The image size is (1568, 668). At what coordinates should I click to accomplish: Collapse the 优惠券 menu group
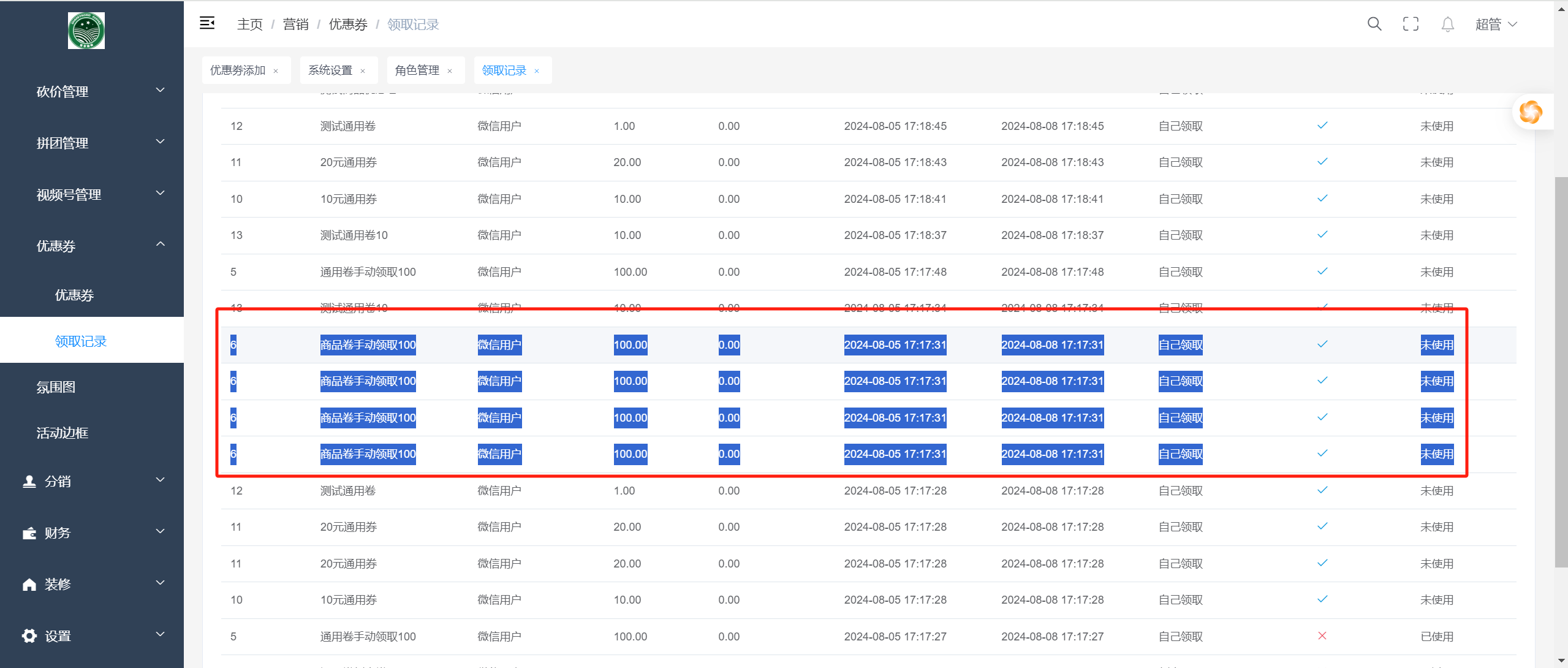(x=92, y=246)
